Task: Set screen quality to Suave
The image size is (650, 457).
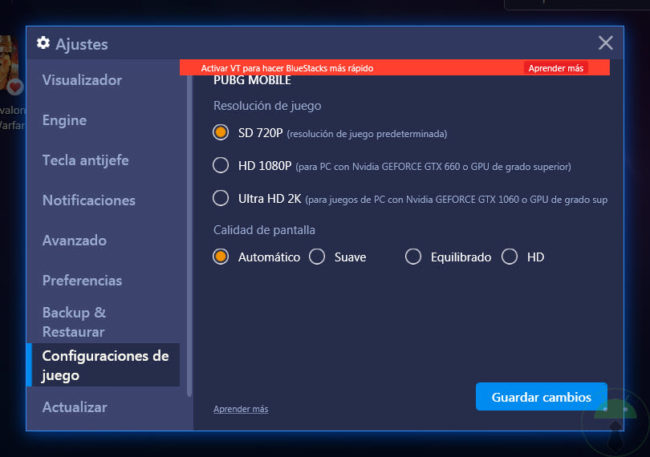Action: point(317,257)
